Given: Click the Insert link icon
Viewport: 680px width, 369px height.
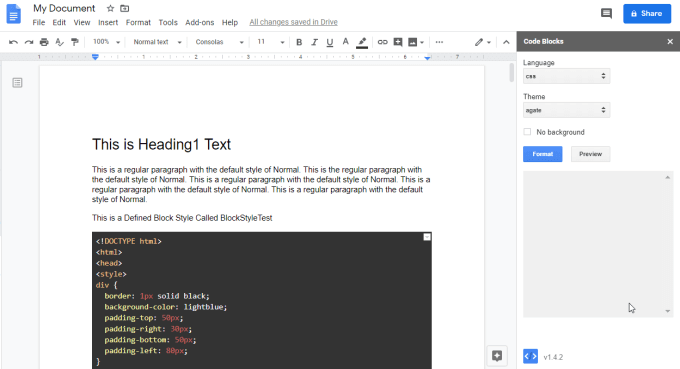Looking at the screenshot, I should pyautogui.click(x=382, y=42).
